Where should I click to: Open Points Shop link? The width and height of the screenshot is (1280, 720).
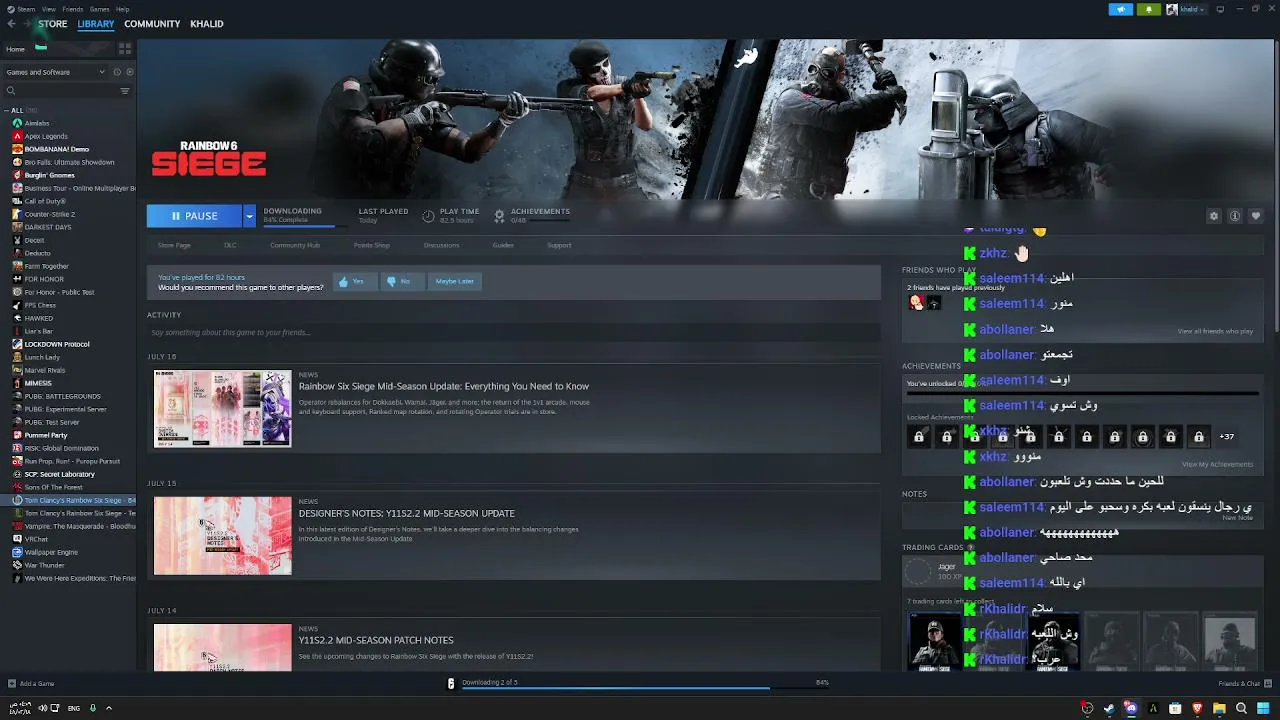click(x=372, y=245)
